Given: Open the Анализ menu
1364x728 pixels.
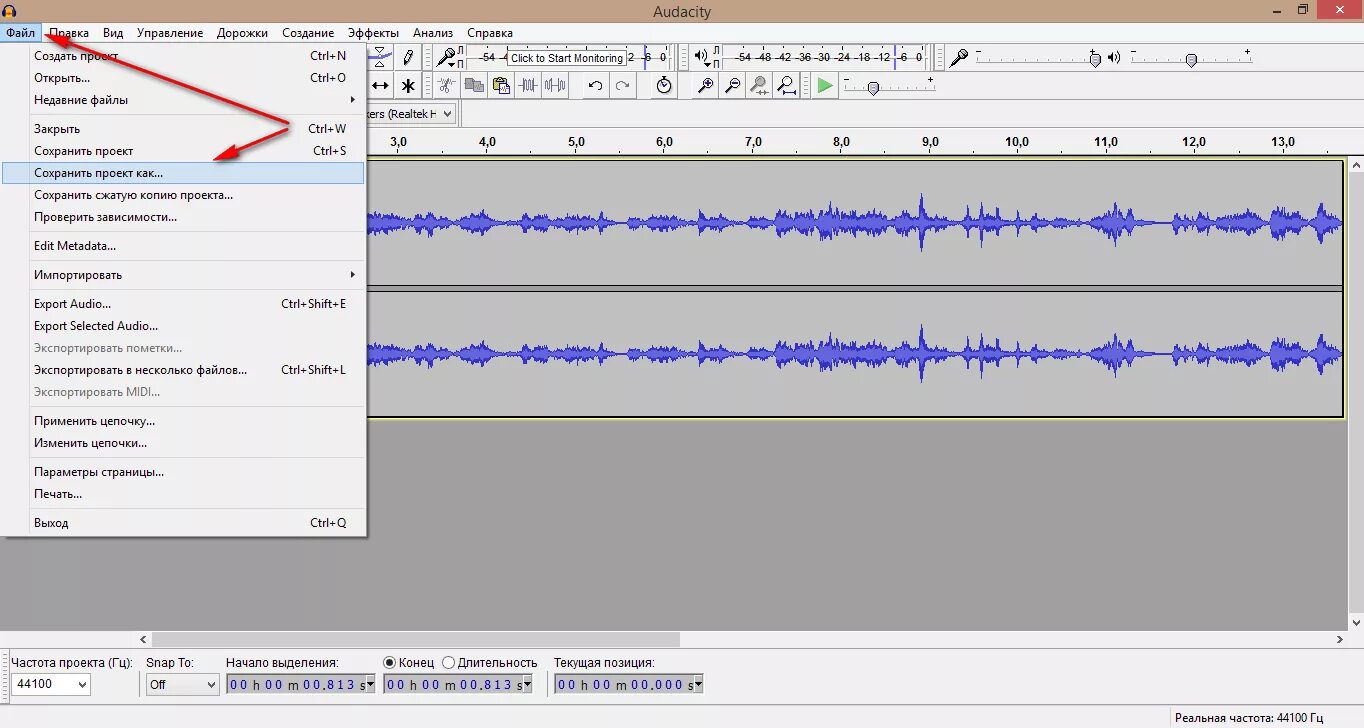Looking at the screenshot, I should 433,33.
